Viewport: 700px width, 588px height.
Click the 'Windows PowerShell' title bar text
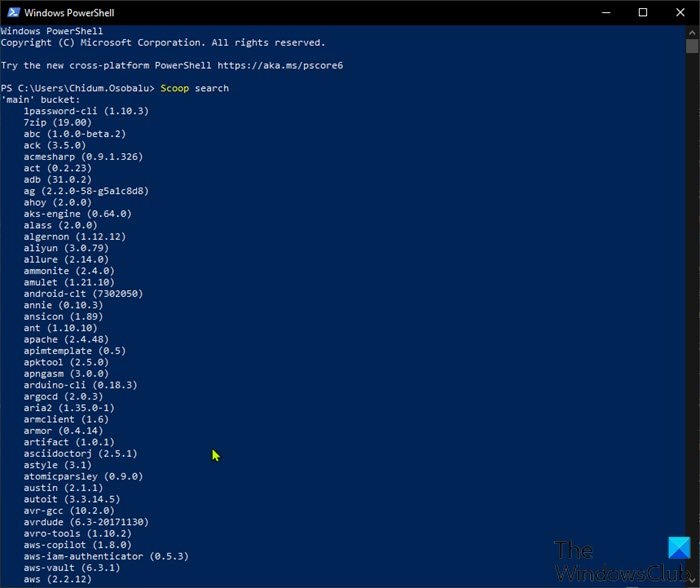tap(69, 13)
